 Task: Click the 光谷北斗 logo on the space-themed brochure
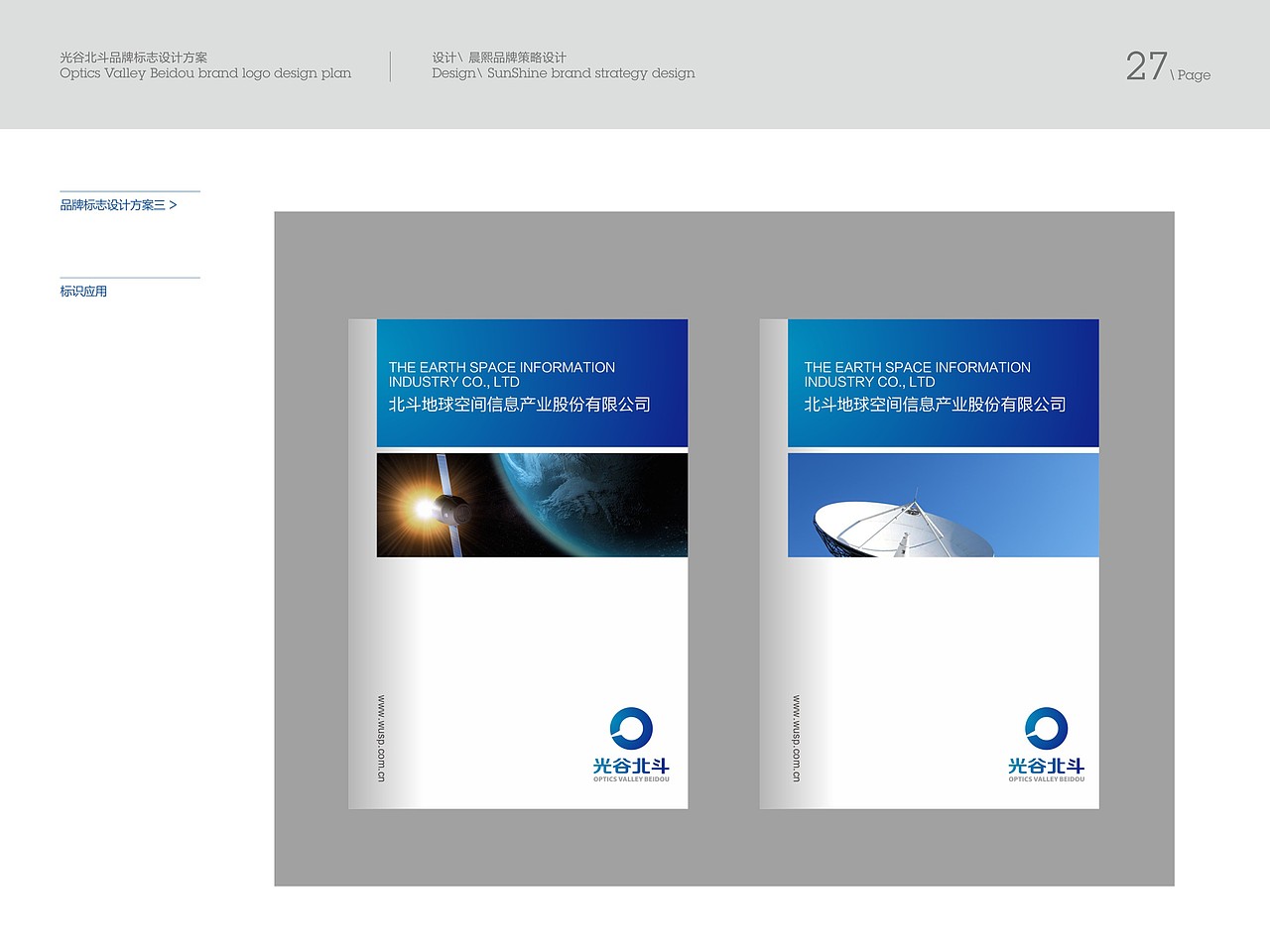[x=631, y=745]
